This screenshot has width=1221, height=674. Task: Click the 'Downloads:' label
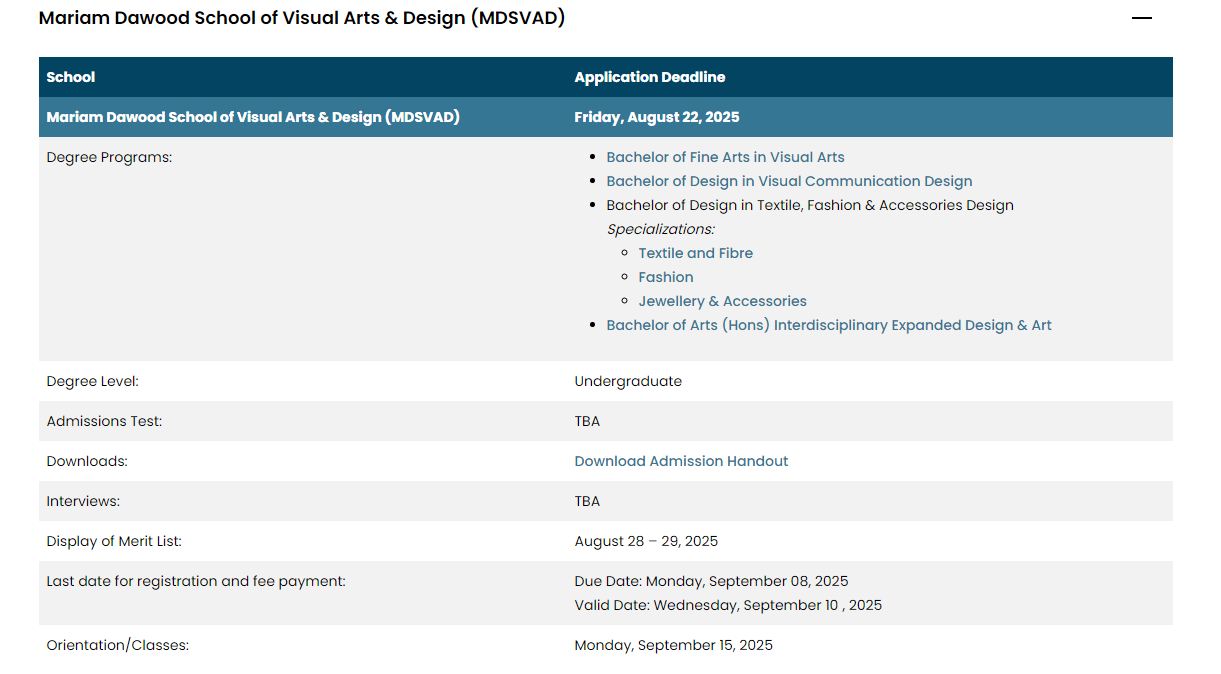pos(87,461)
